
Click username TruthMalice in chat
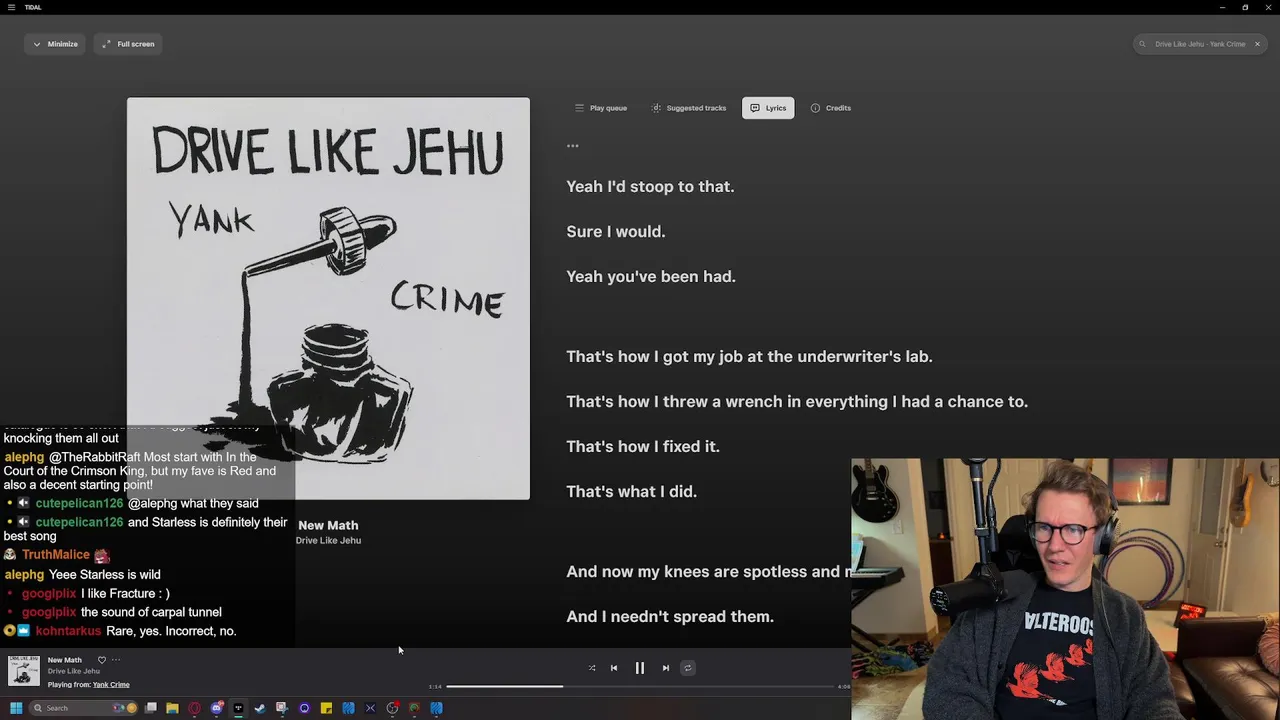(56, 555)
